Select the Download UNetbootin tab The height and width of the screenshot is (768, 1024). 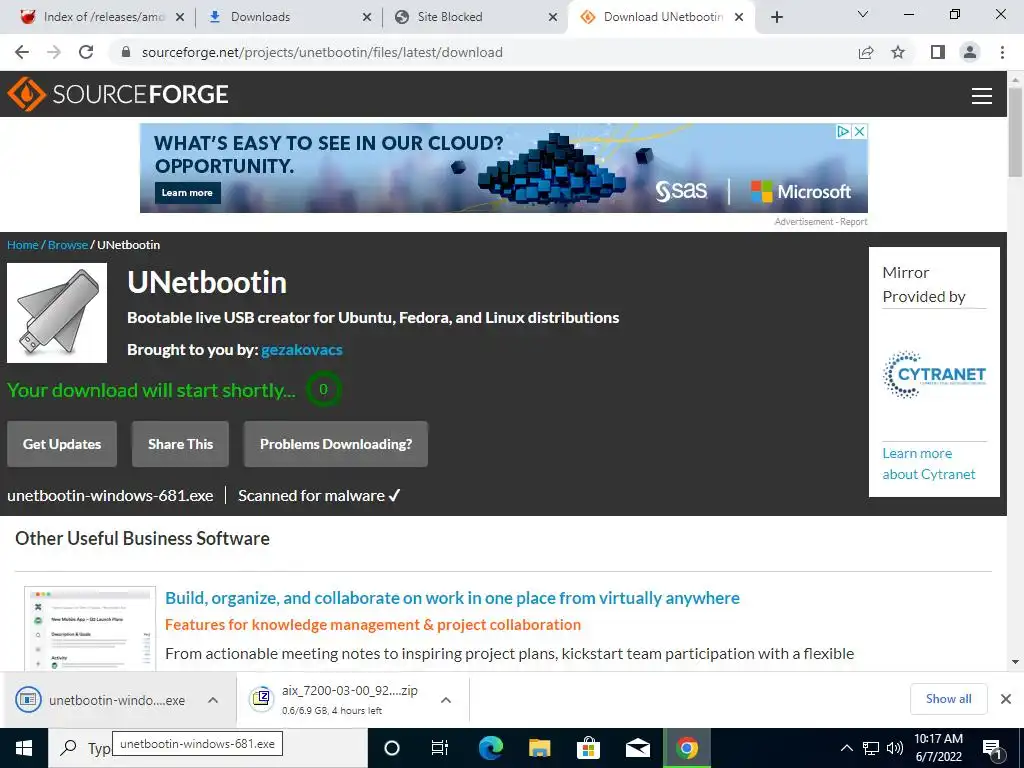[661, 17]
